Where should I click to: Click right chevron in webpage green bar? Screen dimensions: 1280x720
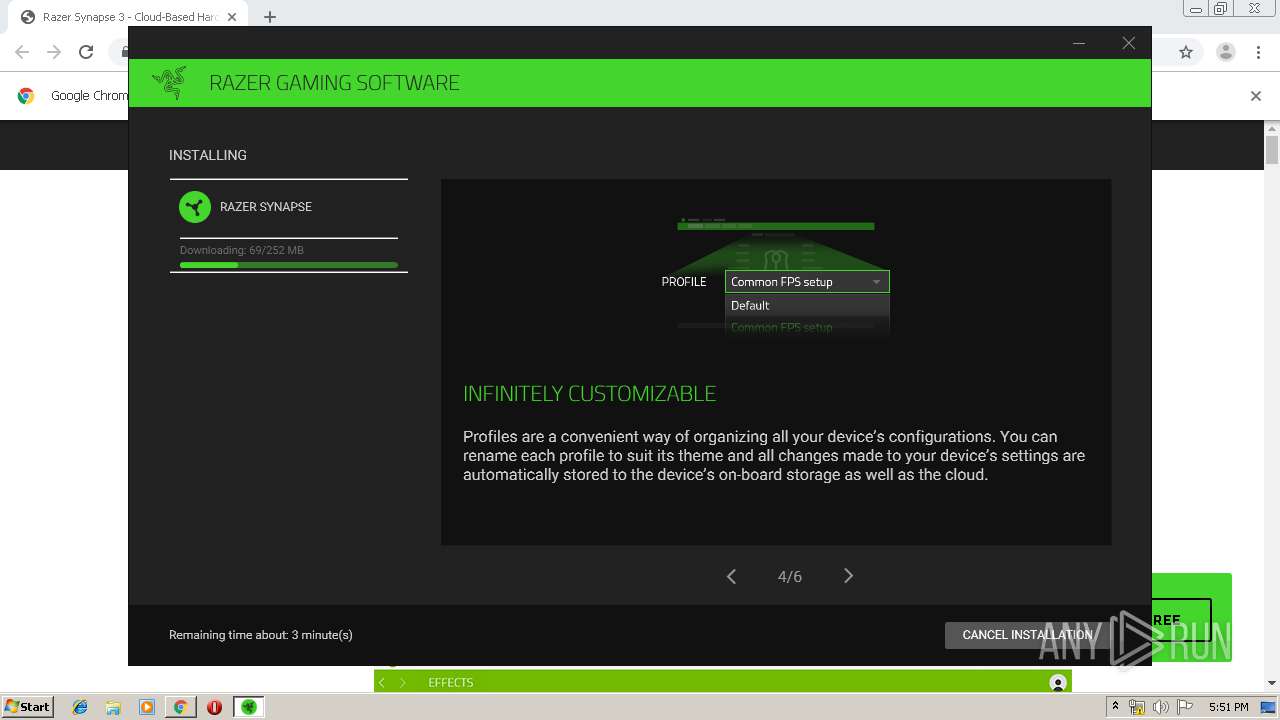[x=403, y=682]
